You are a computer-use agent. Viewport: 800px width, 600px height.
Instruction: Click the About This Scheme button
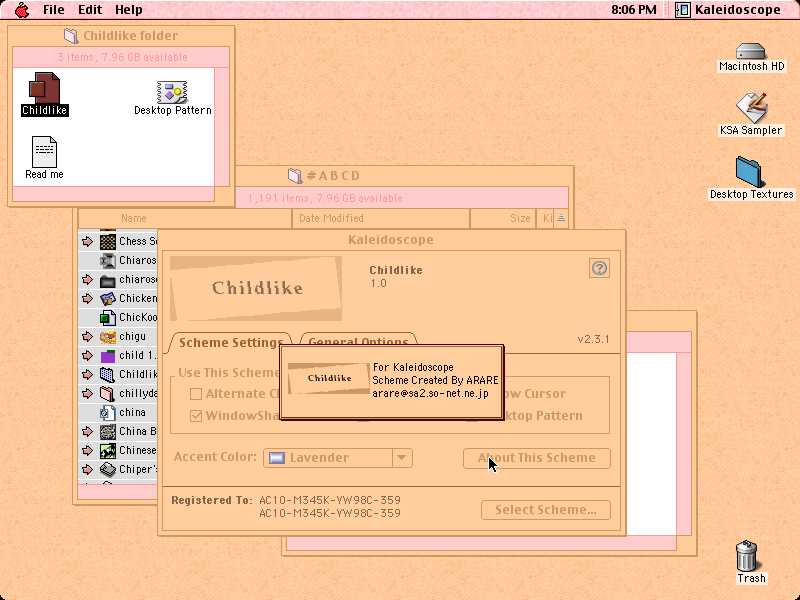coord(537,458)
